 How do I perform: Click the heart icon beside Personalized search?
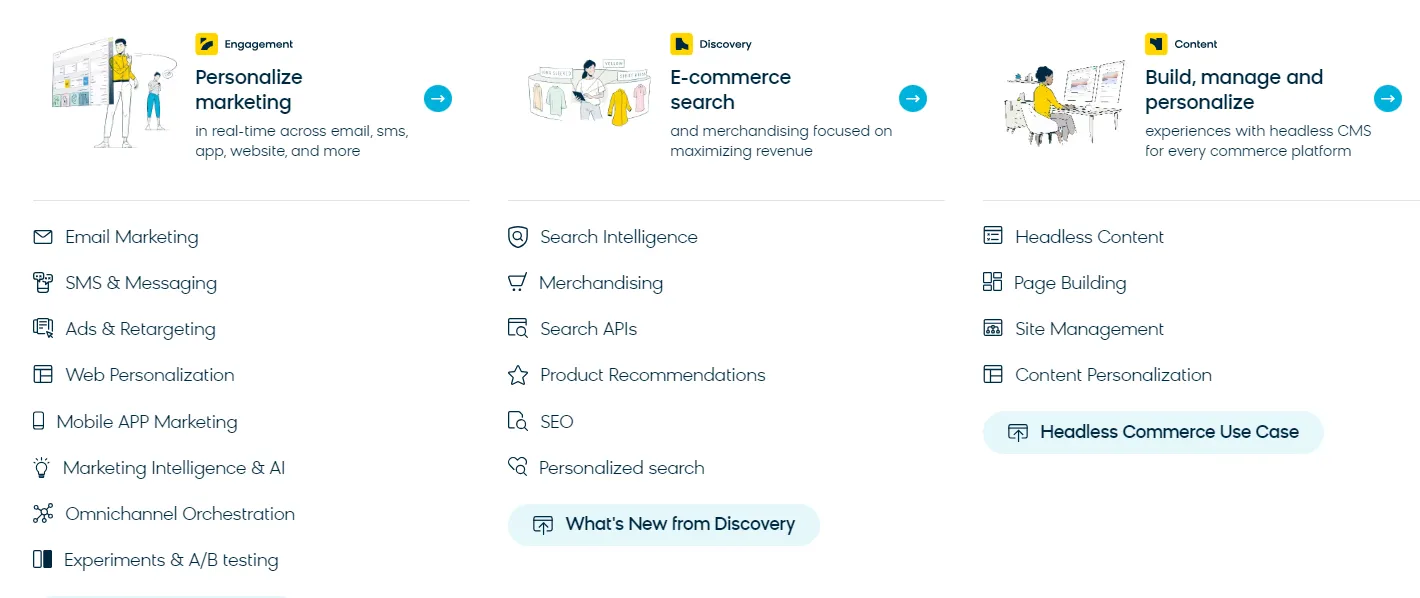click(x=517, y=467)
